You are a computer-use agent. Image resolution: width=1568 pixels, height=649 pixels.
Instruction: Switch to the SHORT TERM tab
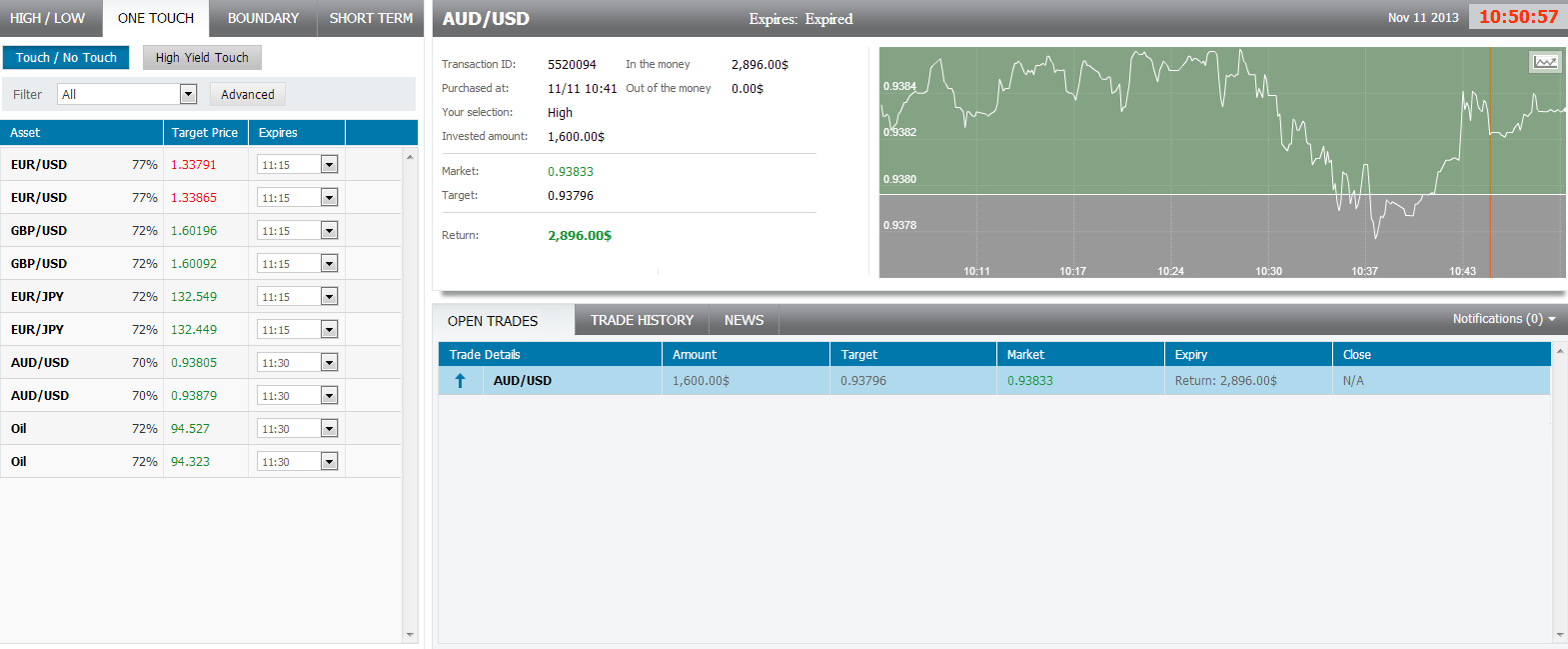tap(371, 18)
